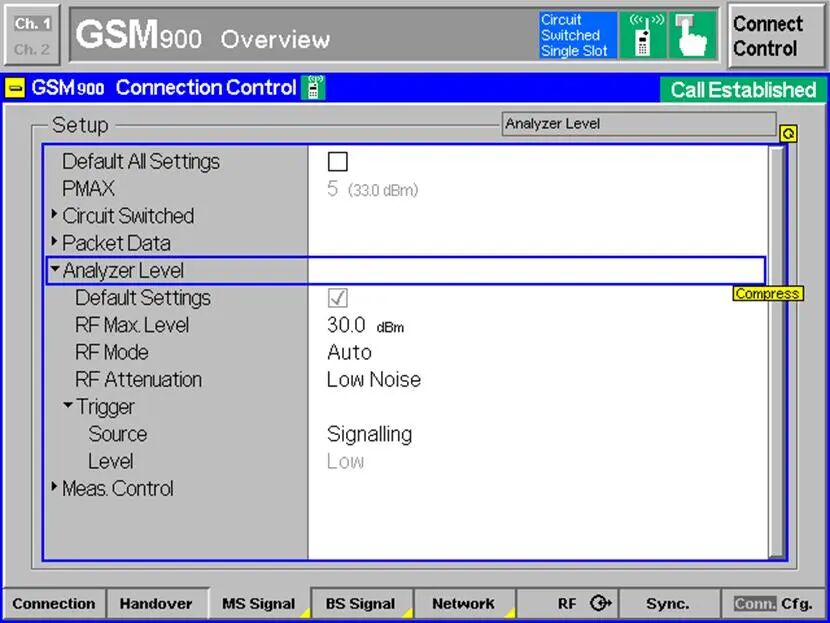The width and height of the screenshot is (830, 623).
Task: Open the RF tab
Action: point(567,603)
